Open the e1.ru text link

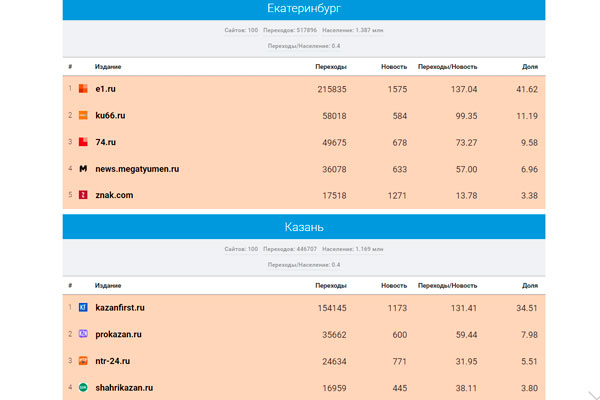[106, 89]
